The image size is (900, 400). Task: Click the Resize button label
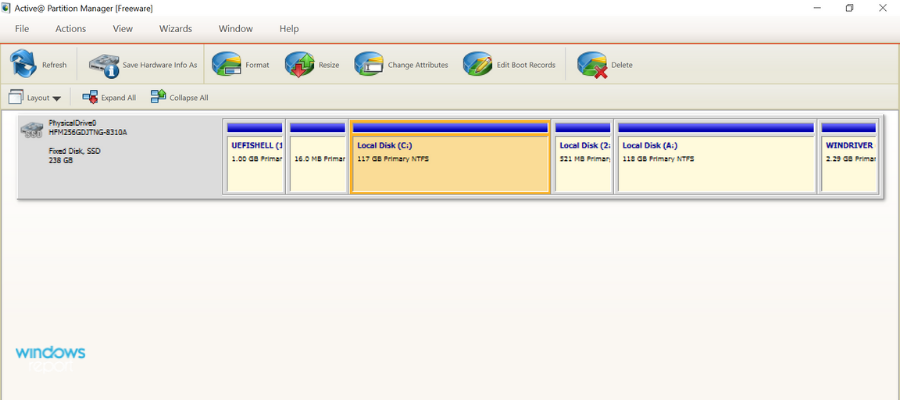click(x=329, y=65)
